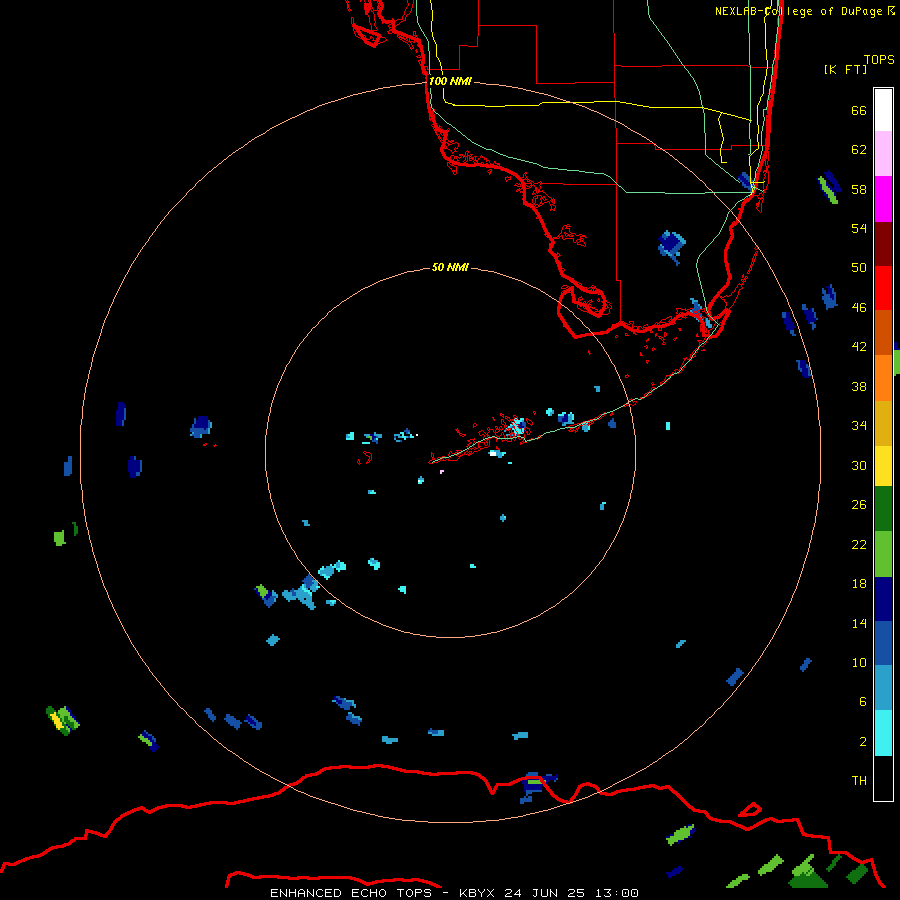
Task: Pick the 26 legend value
Action: click(x=859, y=505)
